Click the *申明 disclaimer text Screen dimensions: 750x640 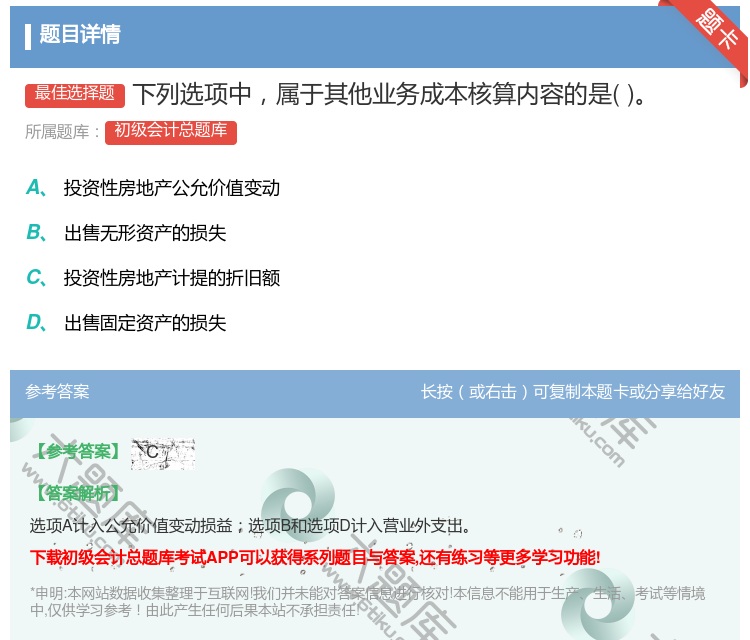367,601
